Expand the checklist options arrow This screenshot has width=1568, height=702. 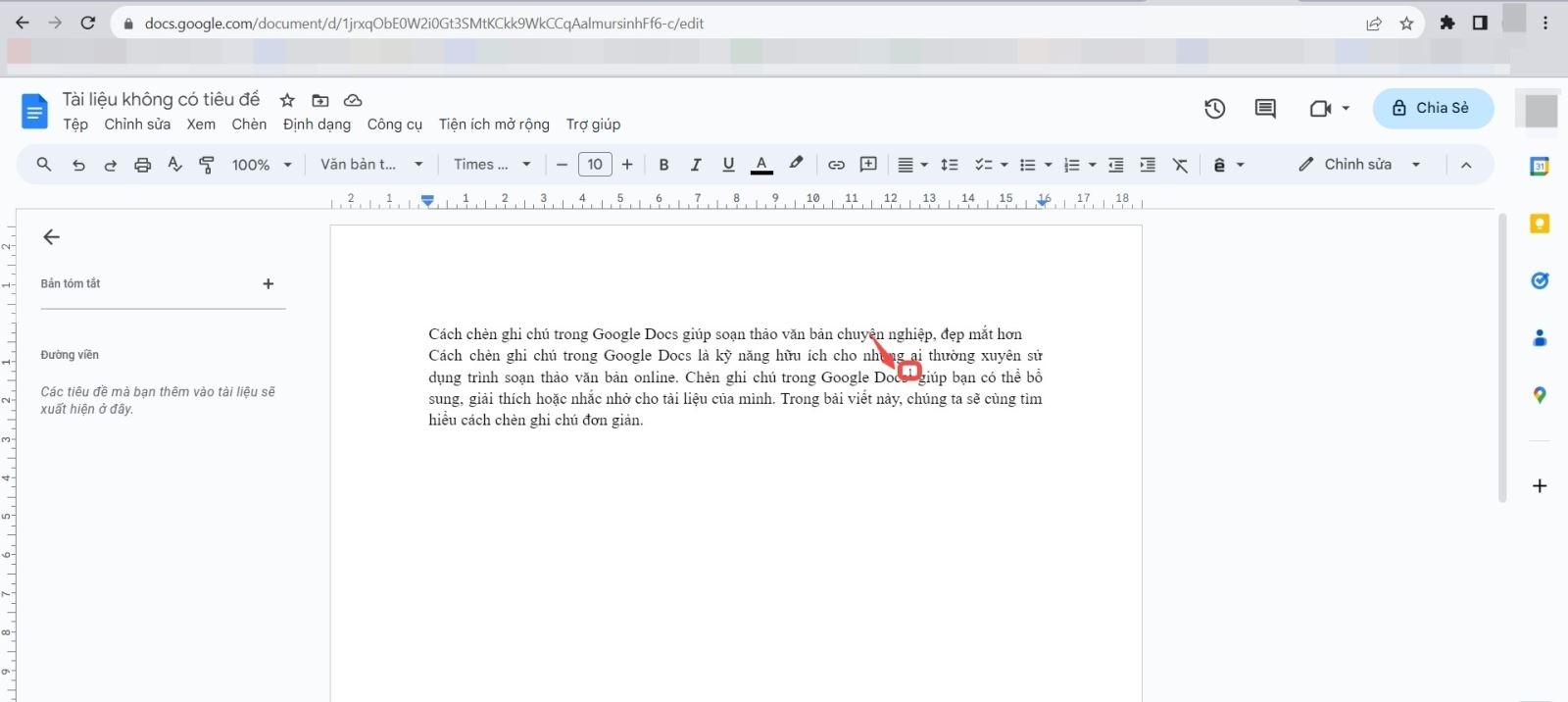coord(1004,165)
